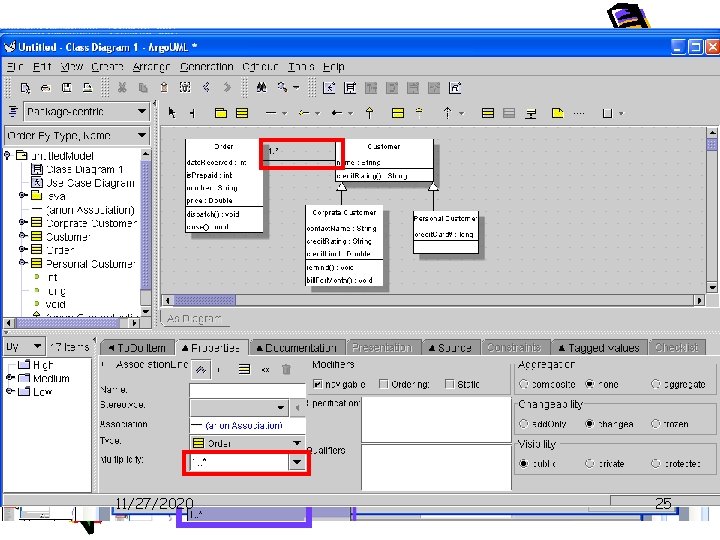The image size is (720, 540).
Task: Select the Generalization arrow tool
Action: 369,112
